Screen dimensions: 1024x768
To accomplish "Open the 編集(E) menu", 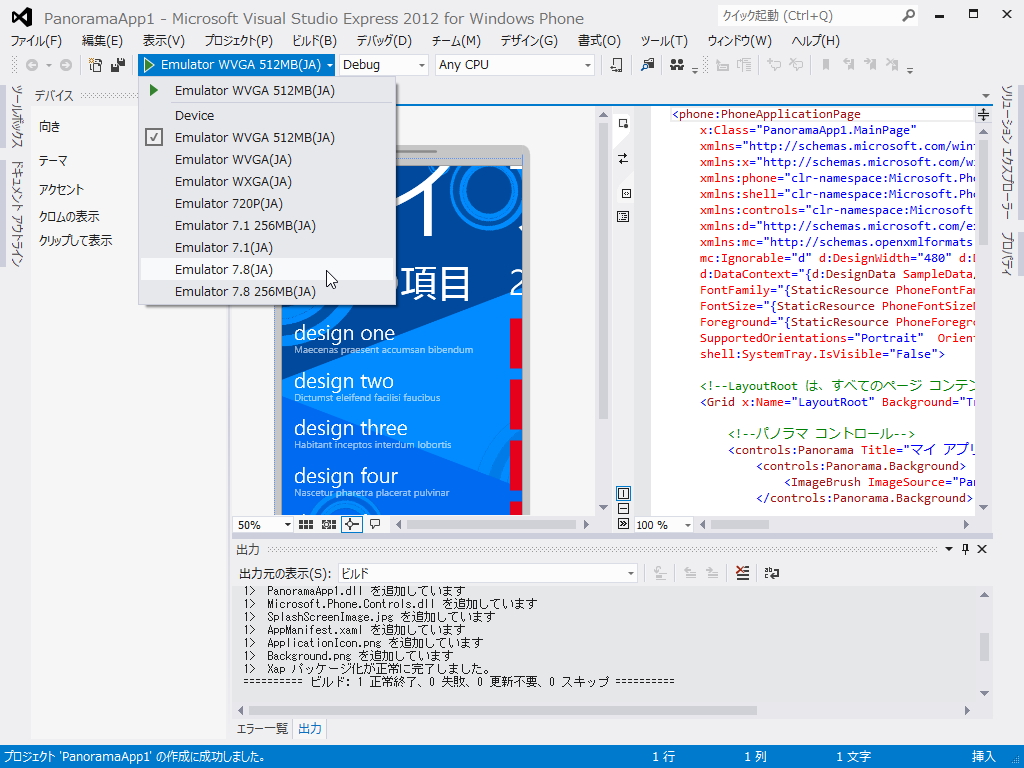I will click(x=102, y=40).
